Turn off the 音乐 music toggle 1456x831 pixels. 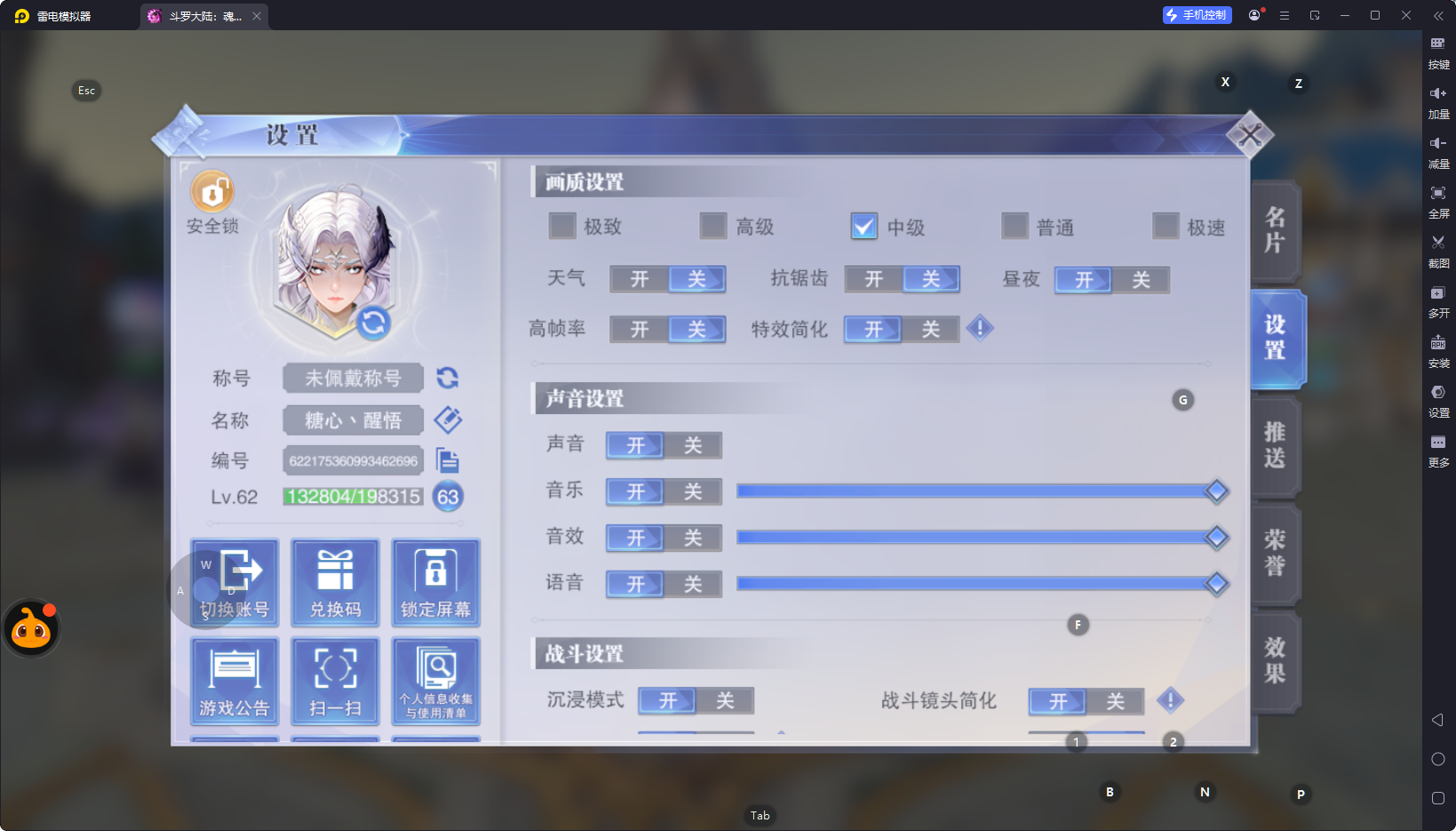[692, 491]
